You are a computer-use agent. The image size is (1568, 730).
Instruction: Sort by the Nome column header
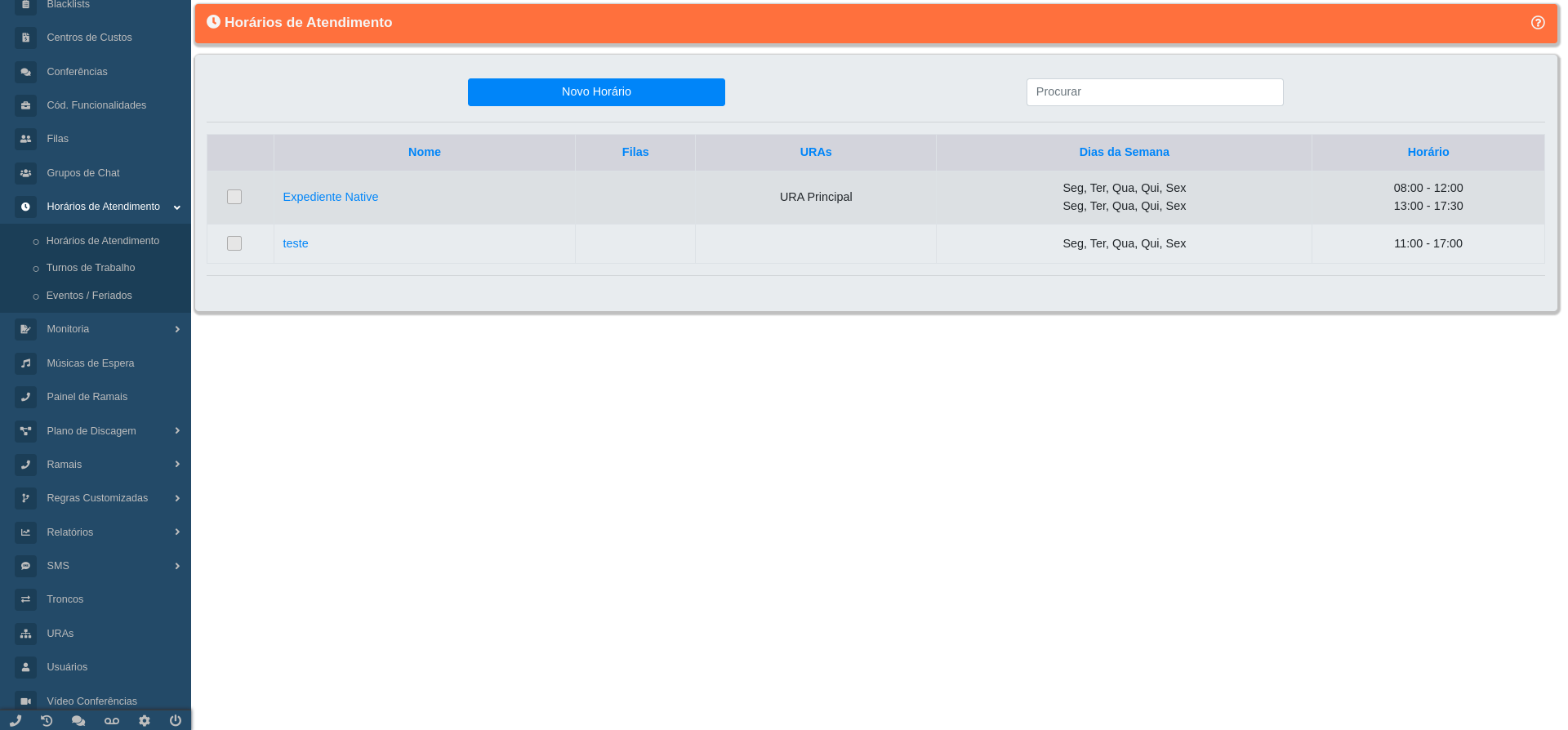click(425, 152)
